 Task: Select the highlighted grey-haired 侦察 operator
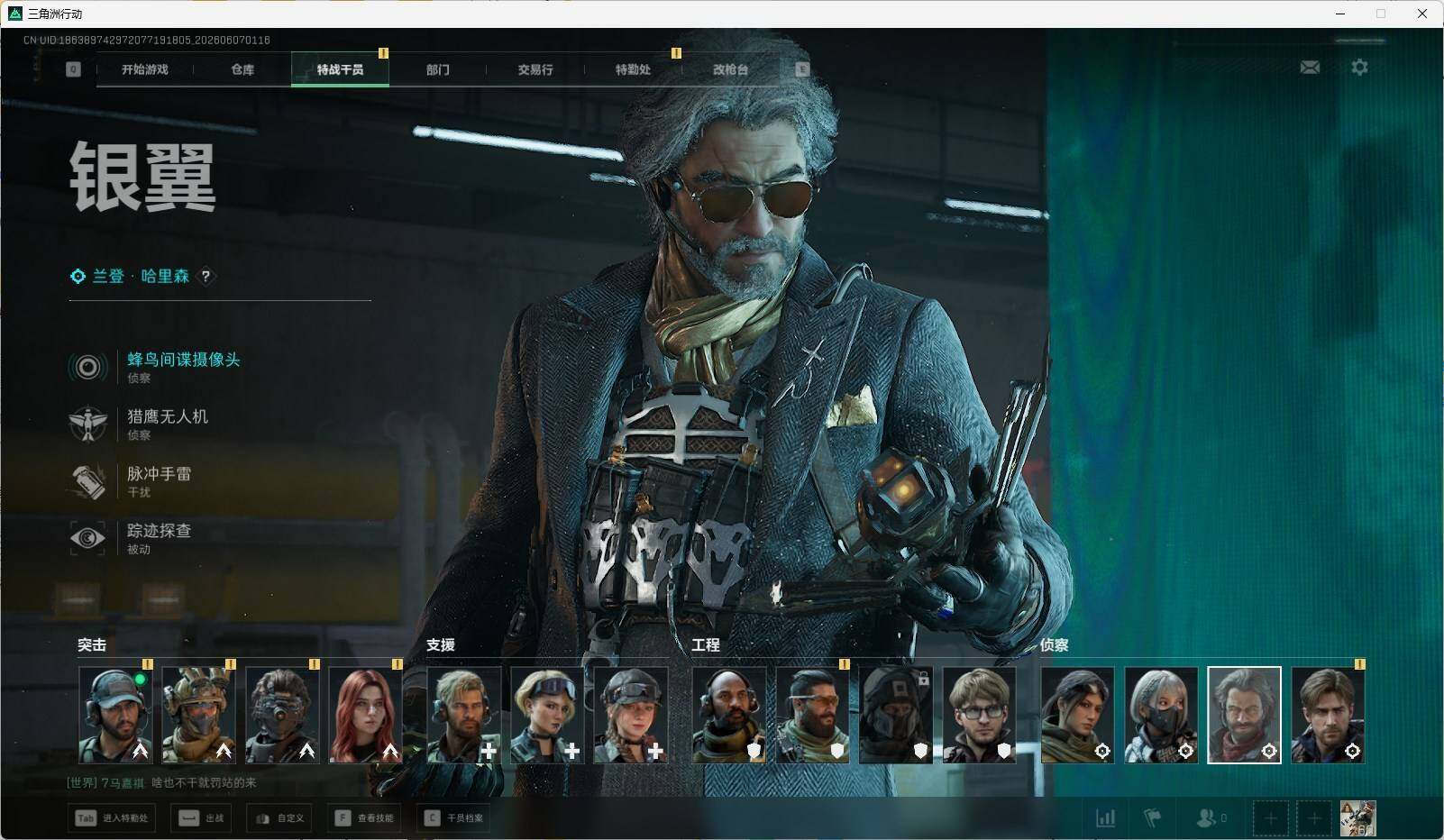point(1245,716)
